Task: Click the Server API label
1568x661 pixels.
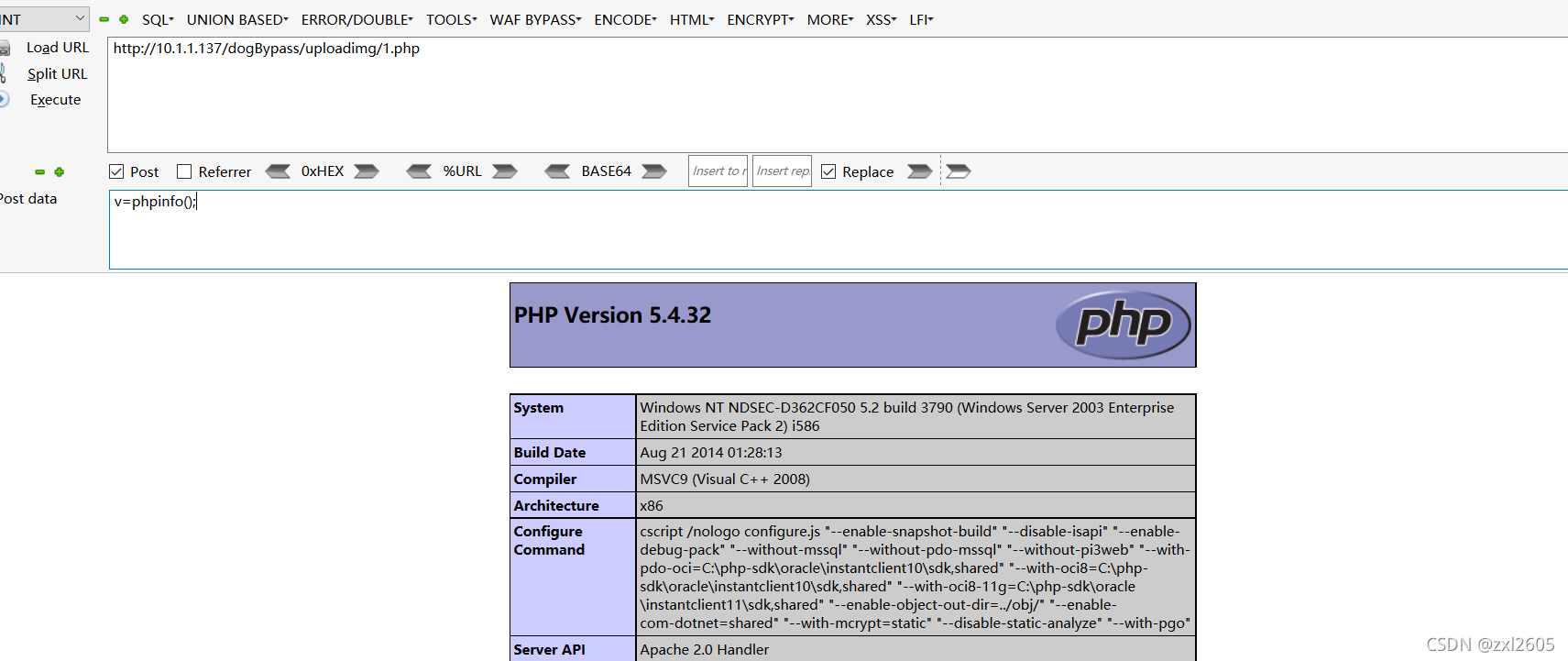Action: tap(549, 650)
